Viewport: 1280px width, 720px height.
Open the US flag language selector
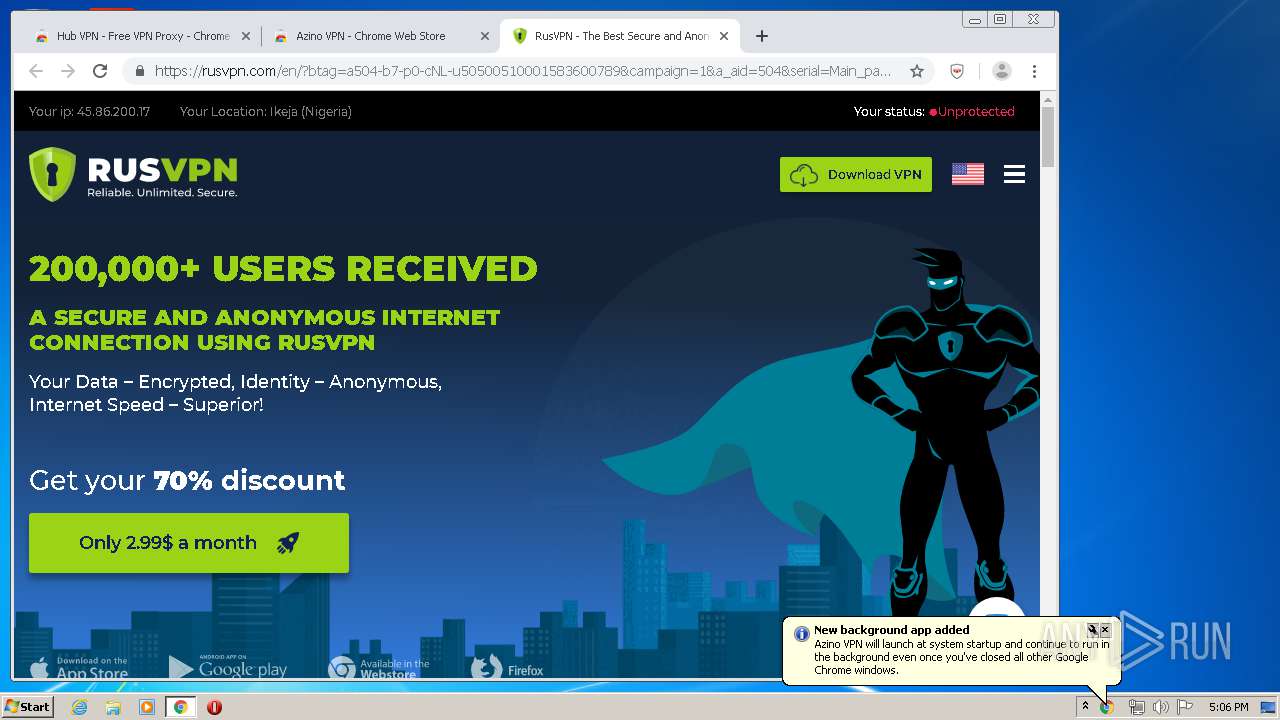pyautogui.click(x=968, y=174)
